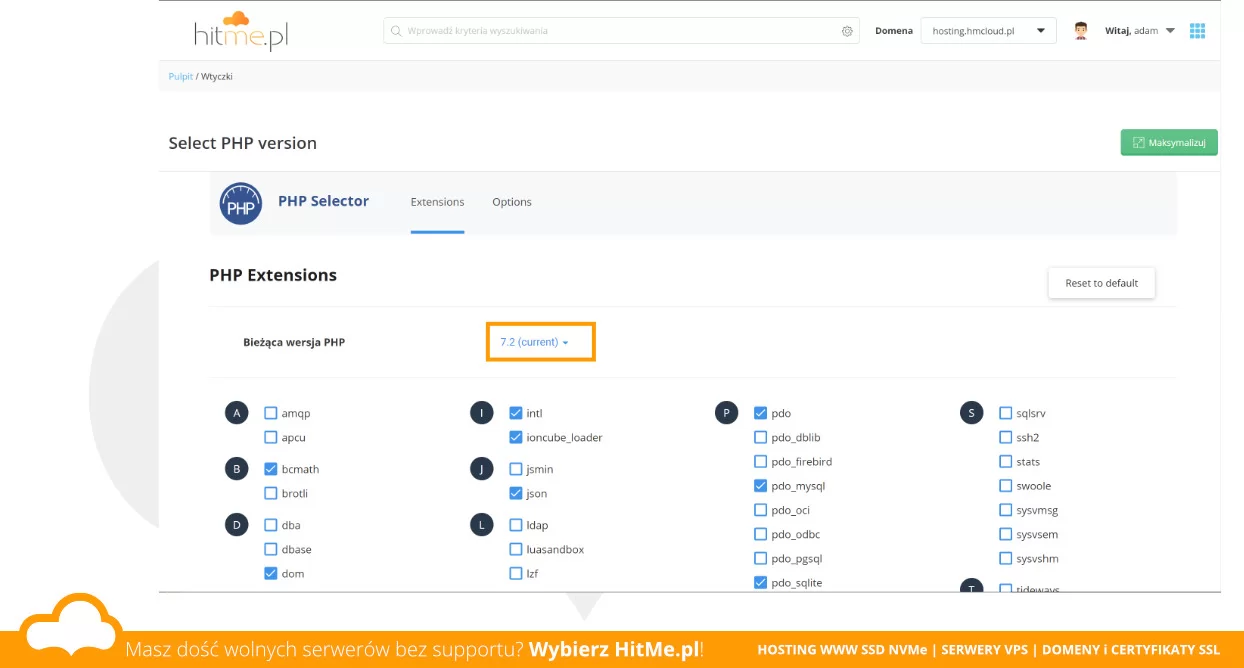
Task: Jump to letter D section badge
Action: pos(237,525)
